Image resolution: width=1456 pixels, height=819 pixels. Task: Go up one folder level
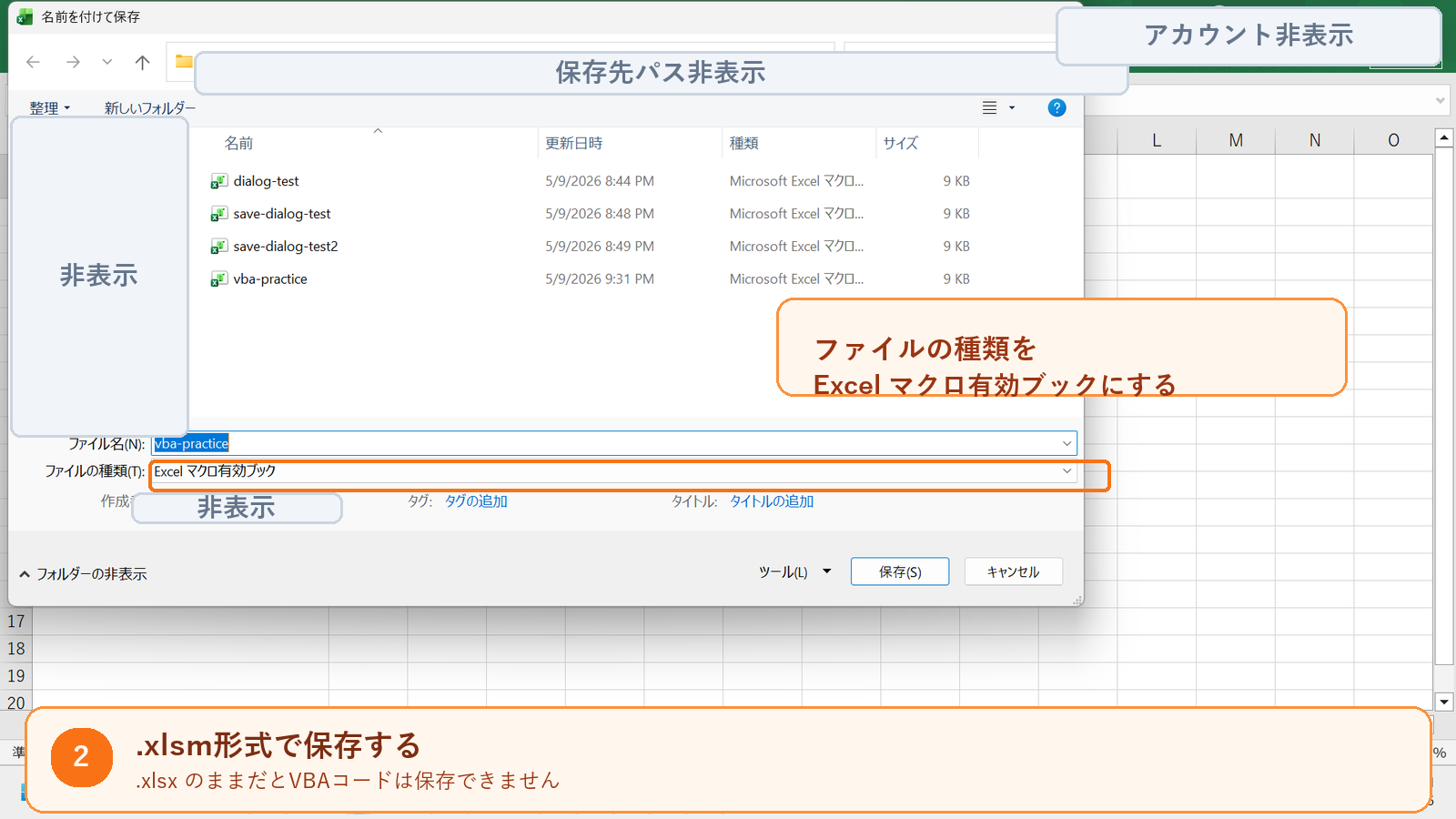tap(142, 62)
